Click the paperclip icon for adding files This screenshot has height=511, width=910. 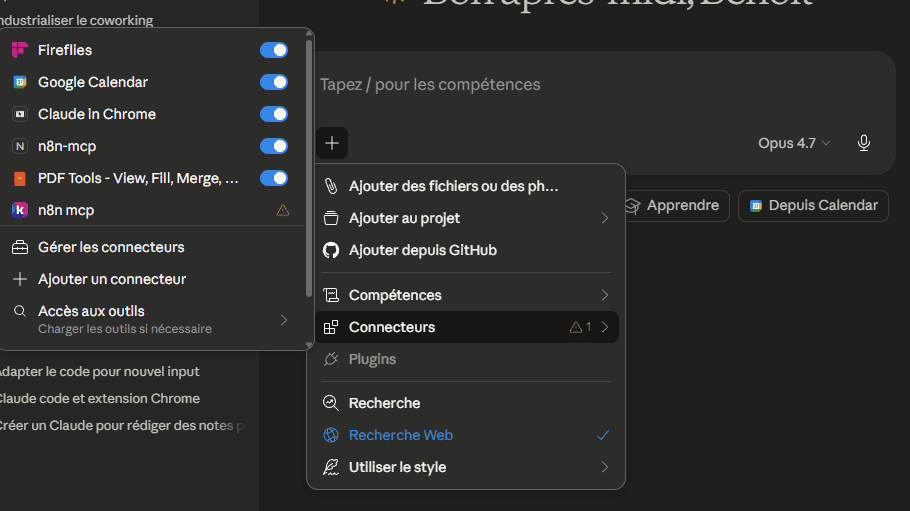pos(331,186)
